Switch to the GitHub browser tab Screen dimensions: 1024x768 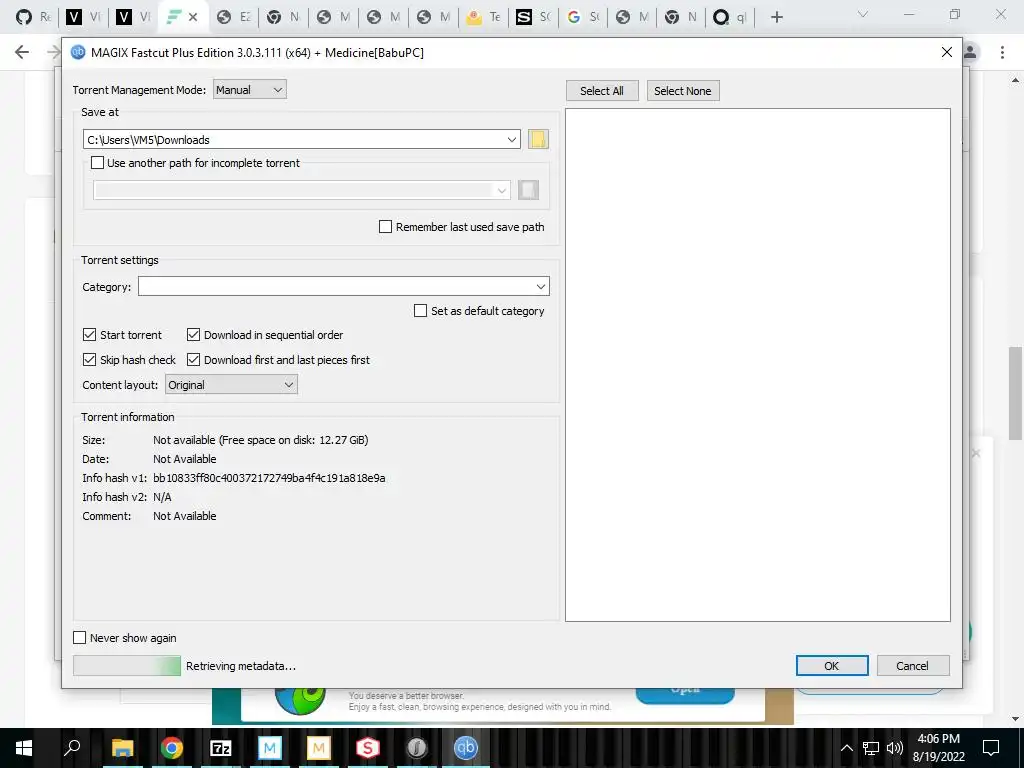[x=33, y=17]
